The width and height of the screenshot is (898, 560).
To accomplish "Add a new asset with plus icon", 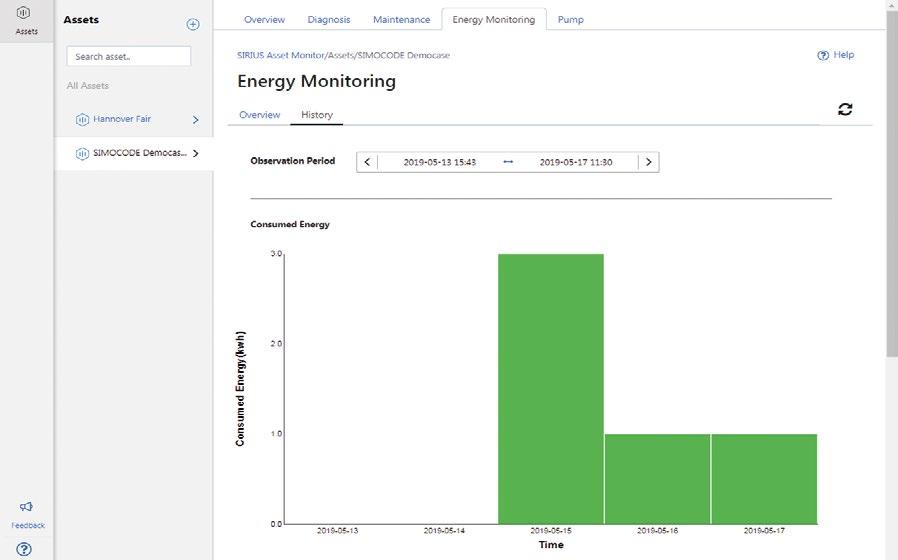I will coord(193,25).
